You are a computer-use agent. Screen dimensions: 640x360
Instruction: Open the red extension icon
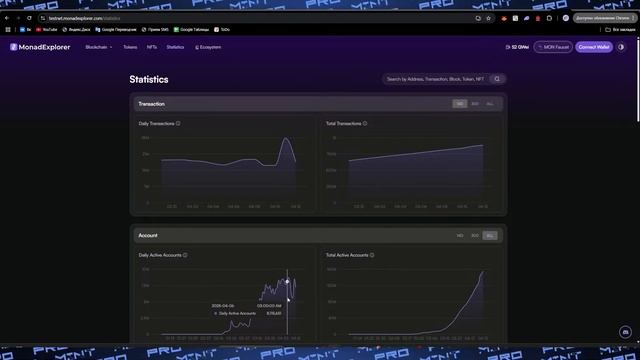538,18
